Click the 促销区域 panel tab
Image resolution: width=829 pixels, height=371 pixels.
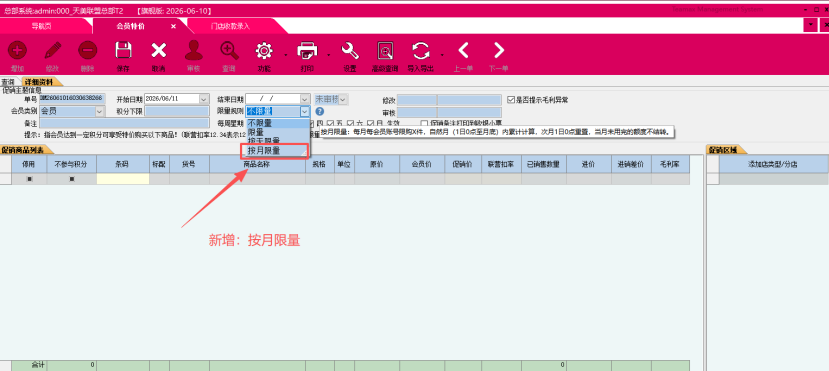(x=724, y=150)
